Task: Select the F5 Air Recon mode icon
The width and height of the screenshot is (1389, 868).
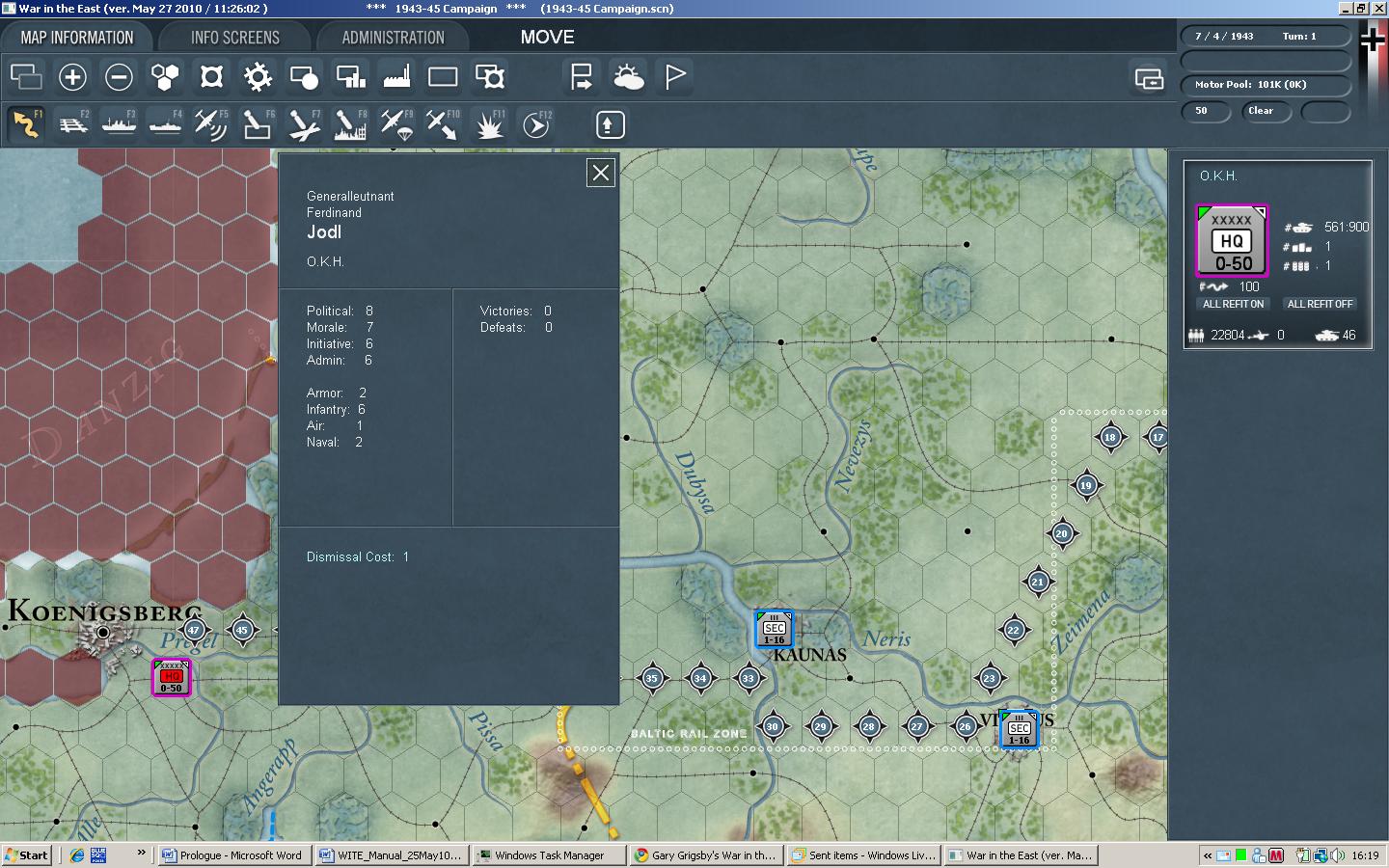Action: coord(211,124)
